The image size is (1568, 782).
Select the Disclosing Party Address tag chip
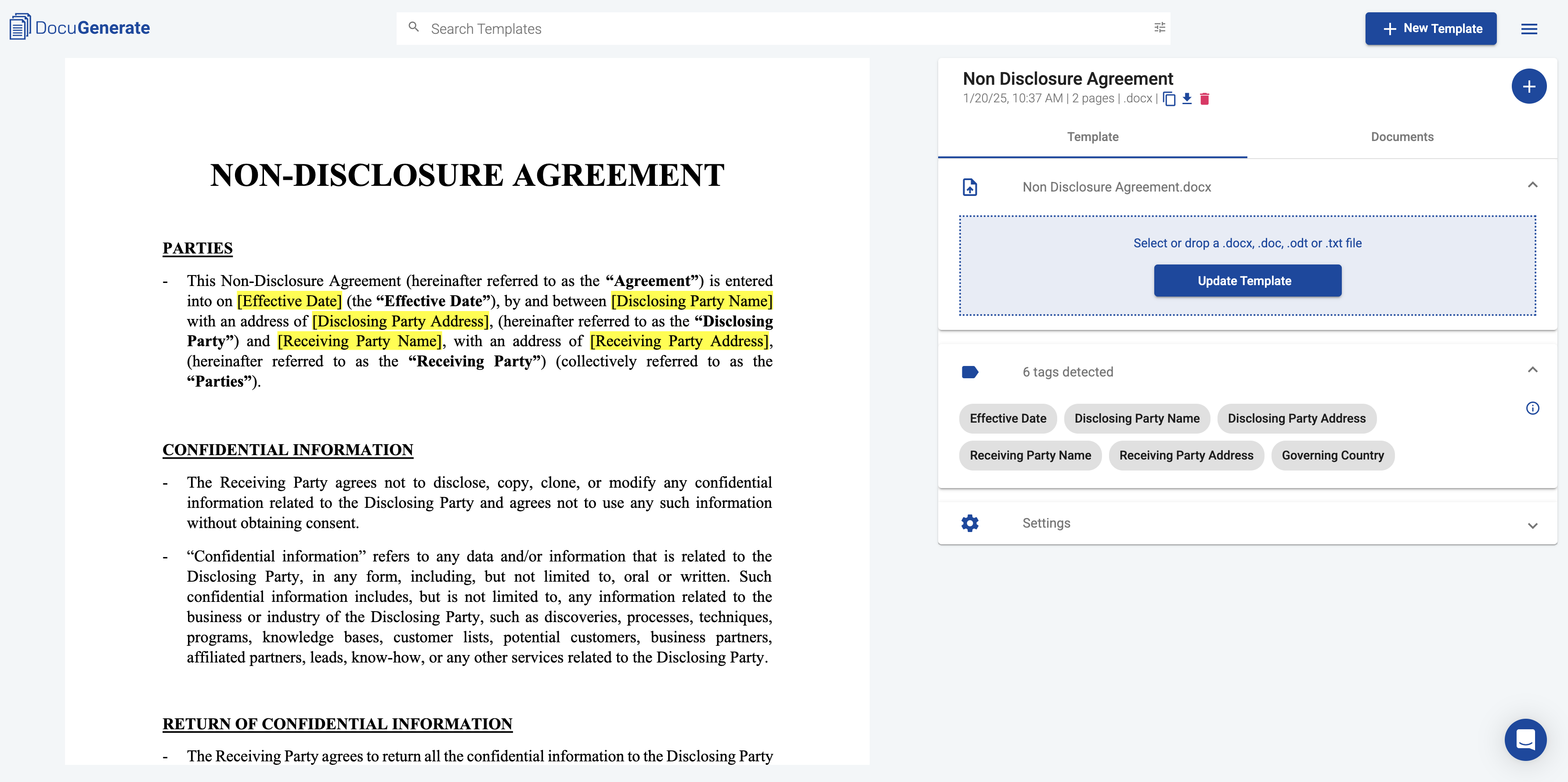tap(1296, 418)
